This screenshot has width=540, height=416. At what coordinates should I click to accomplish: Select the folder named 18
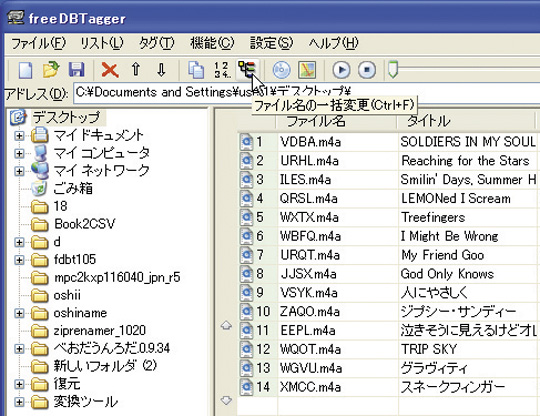point(61,206)
